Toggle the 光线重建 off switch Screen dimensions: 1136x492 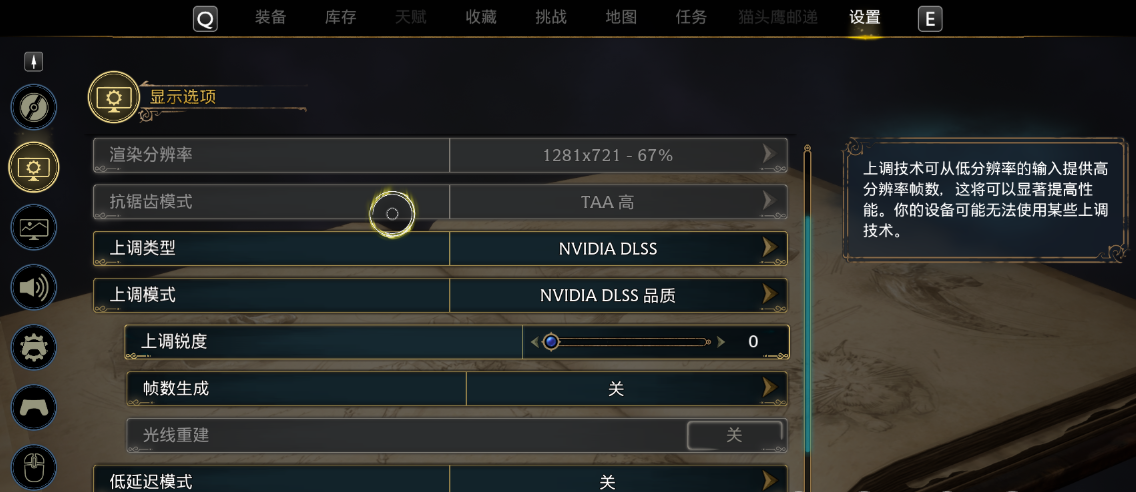[734, 435]
